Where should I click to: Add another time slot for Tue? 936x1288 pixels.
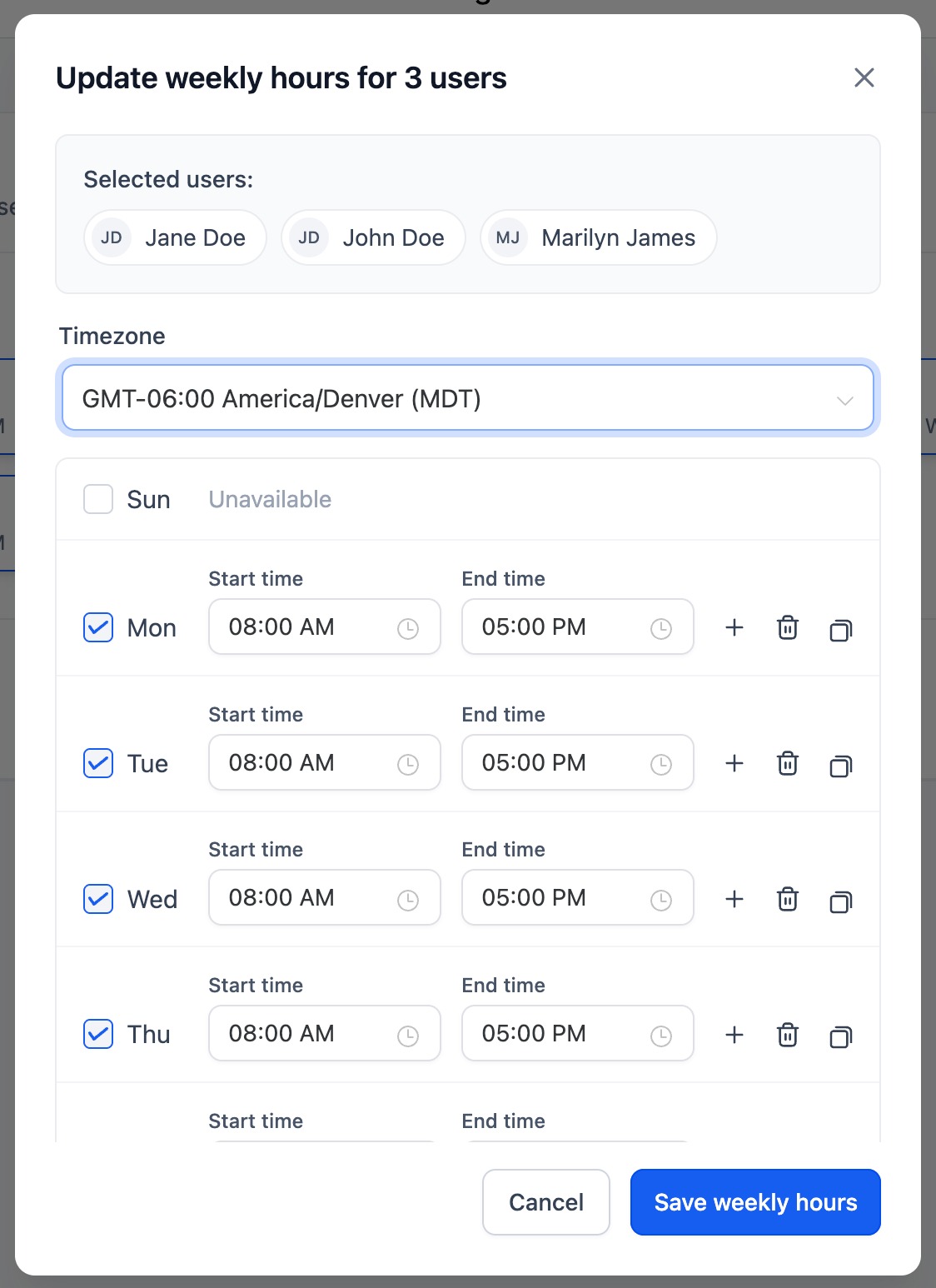[734, 763]
